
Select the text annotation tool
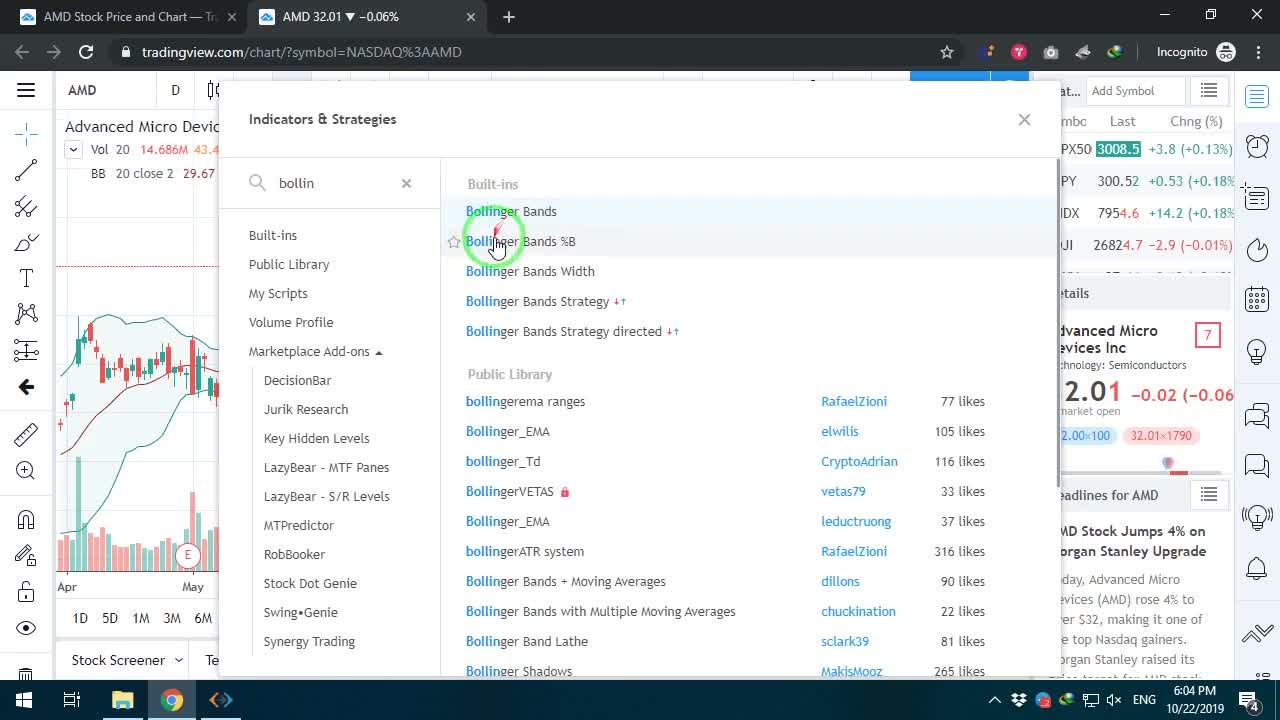26,279
